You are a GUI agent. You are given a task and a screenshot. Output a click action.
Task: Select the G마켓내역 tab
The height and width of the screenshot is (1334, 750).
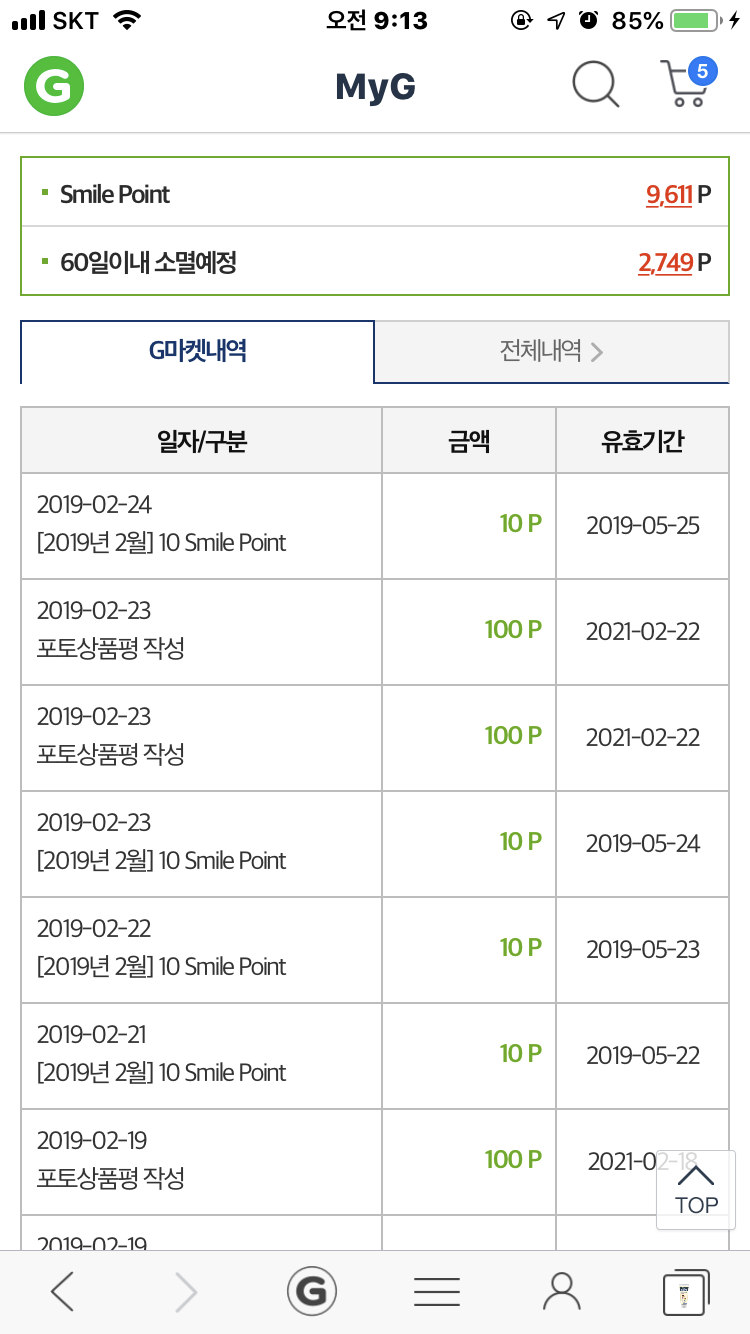[x=198, y=351]
